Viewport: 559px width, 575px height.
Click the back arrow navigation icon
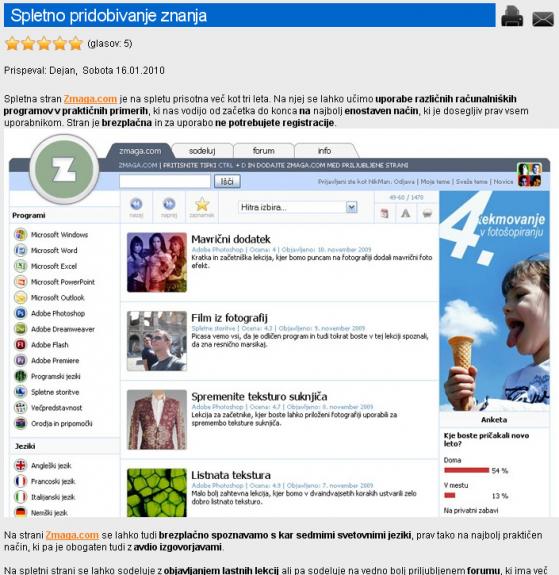pos(136,204)
